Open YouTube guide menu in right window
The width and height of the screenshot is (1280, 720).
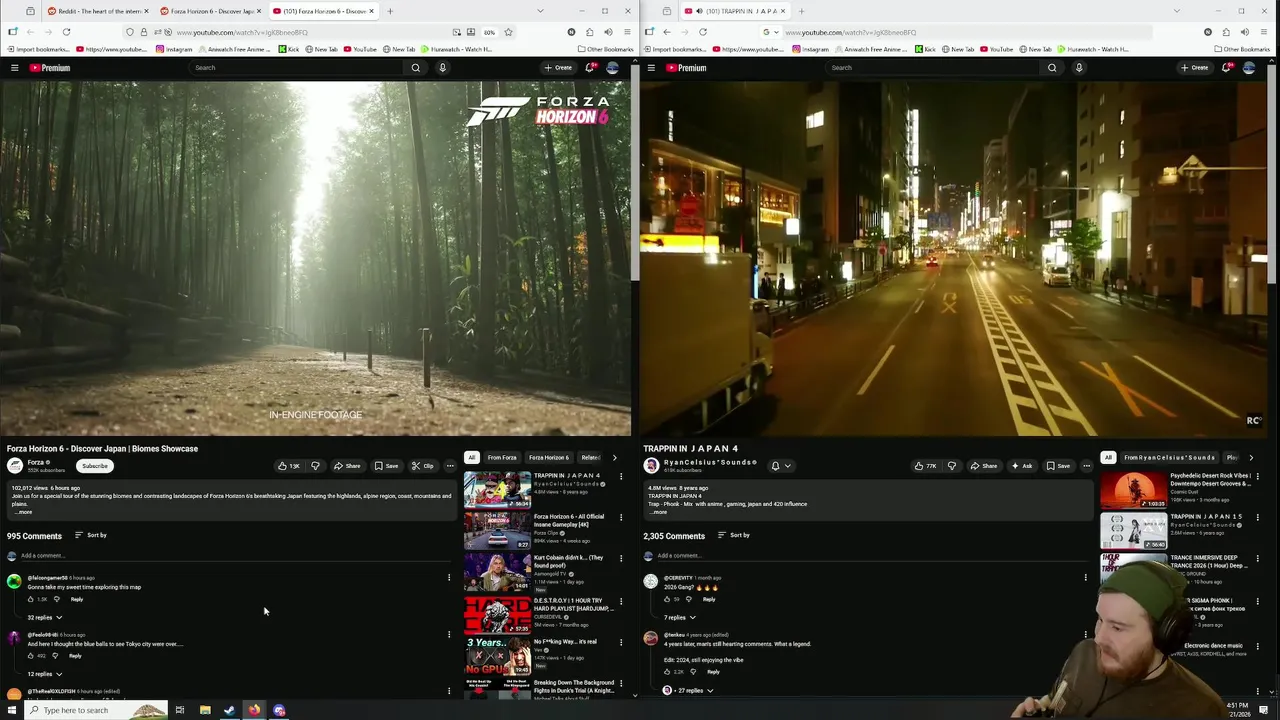[651, 68]
